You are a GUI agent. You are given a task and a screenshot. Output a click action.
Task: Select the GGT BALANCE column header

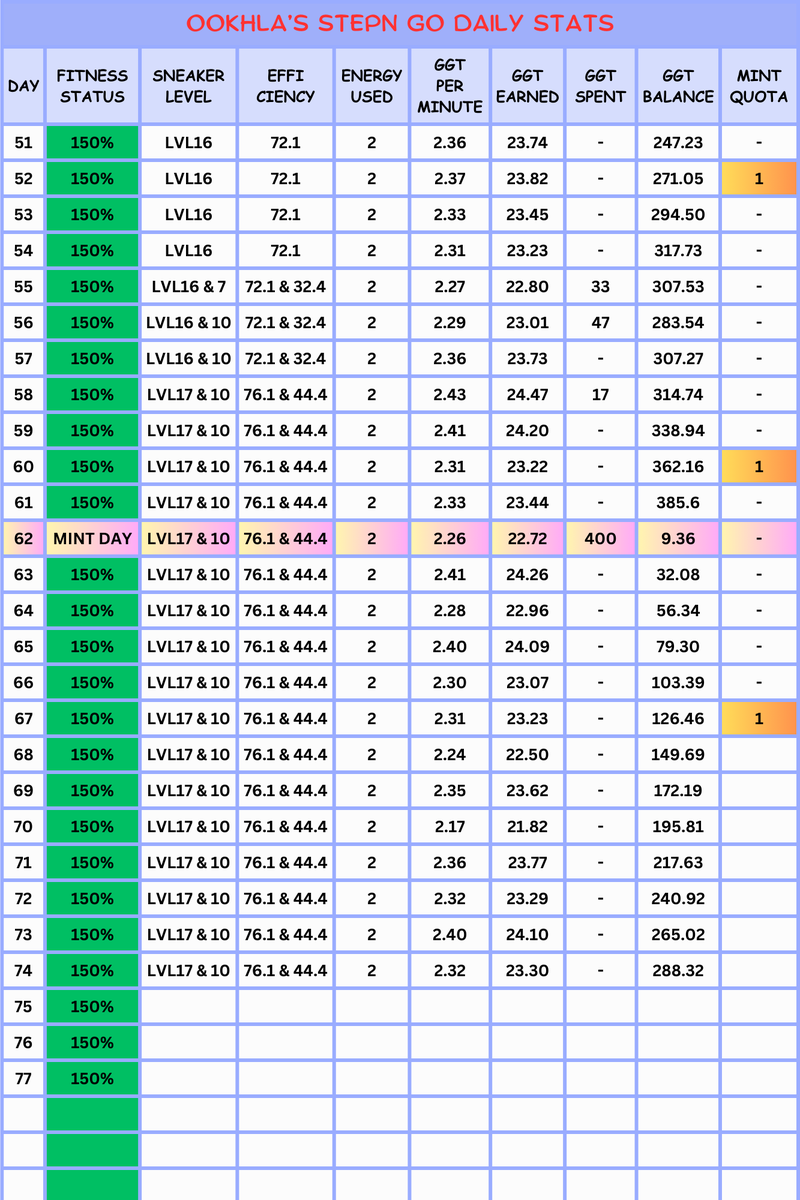[678, 86]
